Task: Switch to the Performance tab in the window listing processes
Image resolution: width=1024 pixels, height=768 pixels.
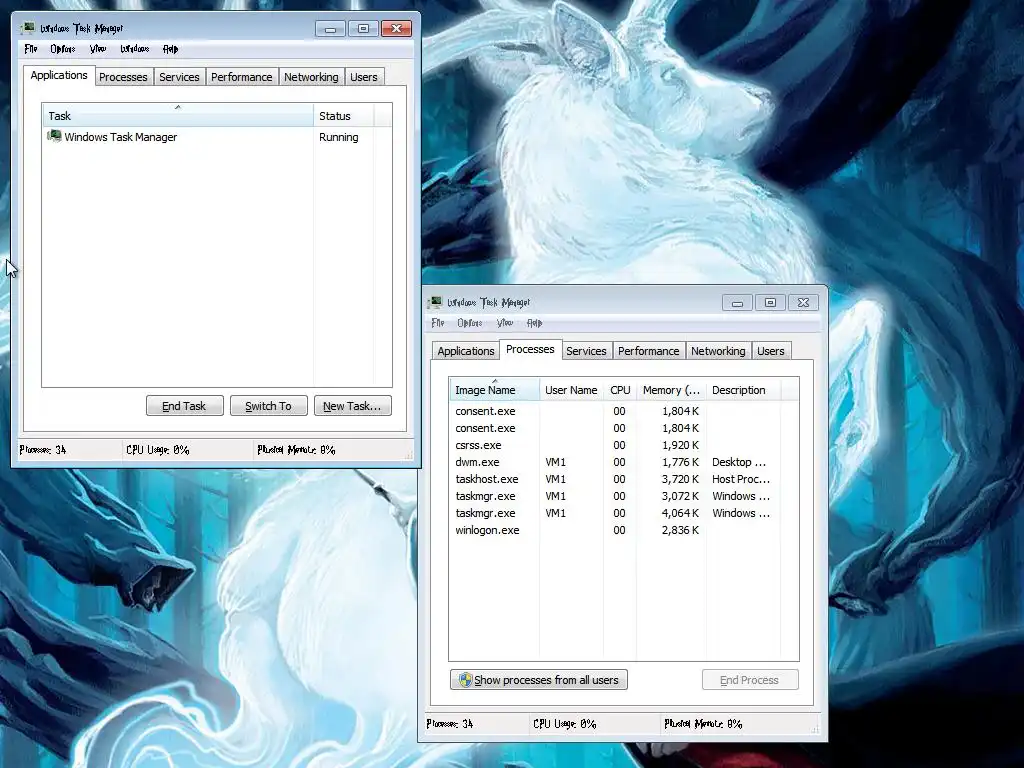Action: point(648,351)
